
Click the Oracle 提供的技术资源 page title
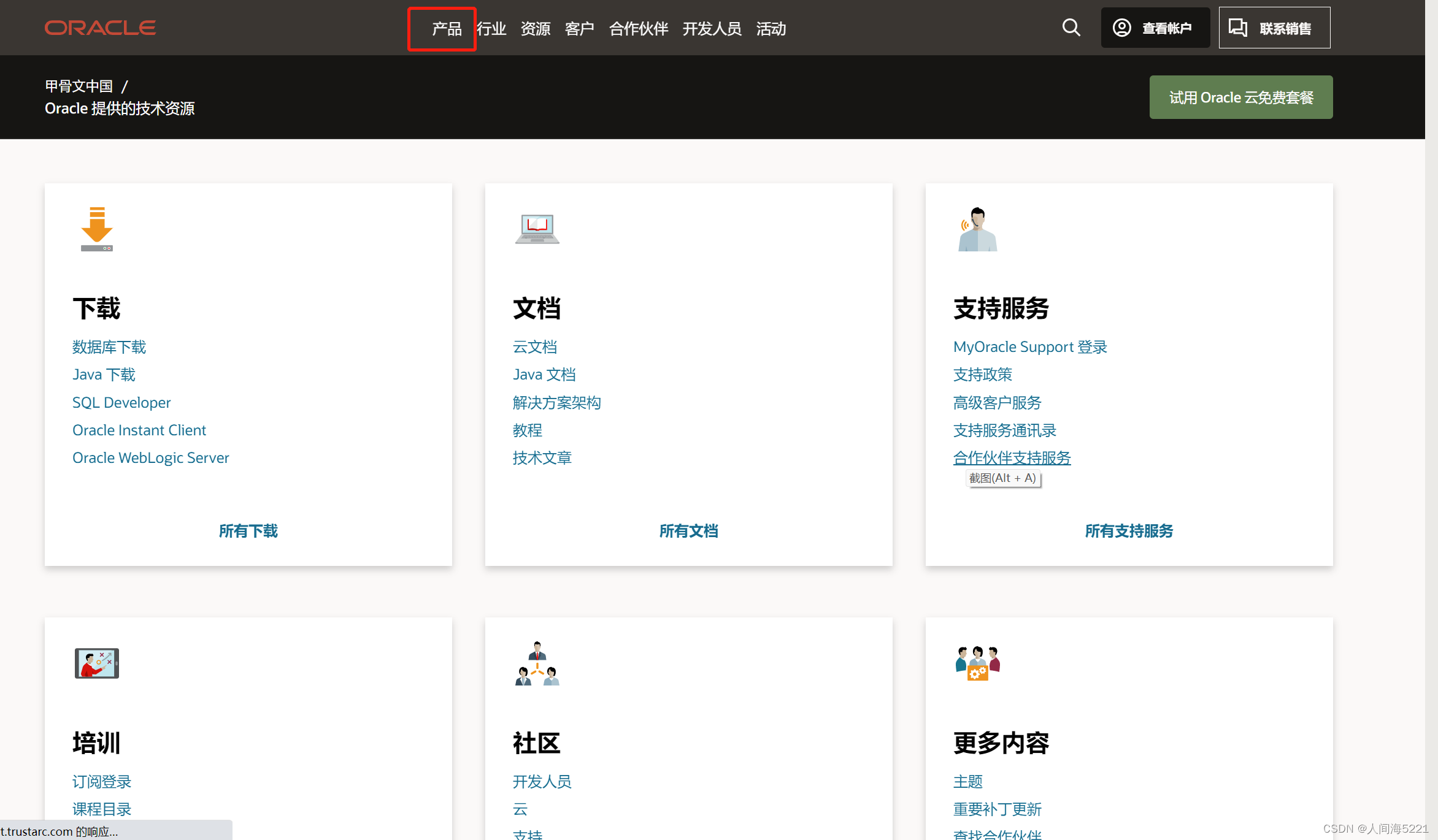pos(120,109)
